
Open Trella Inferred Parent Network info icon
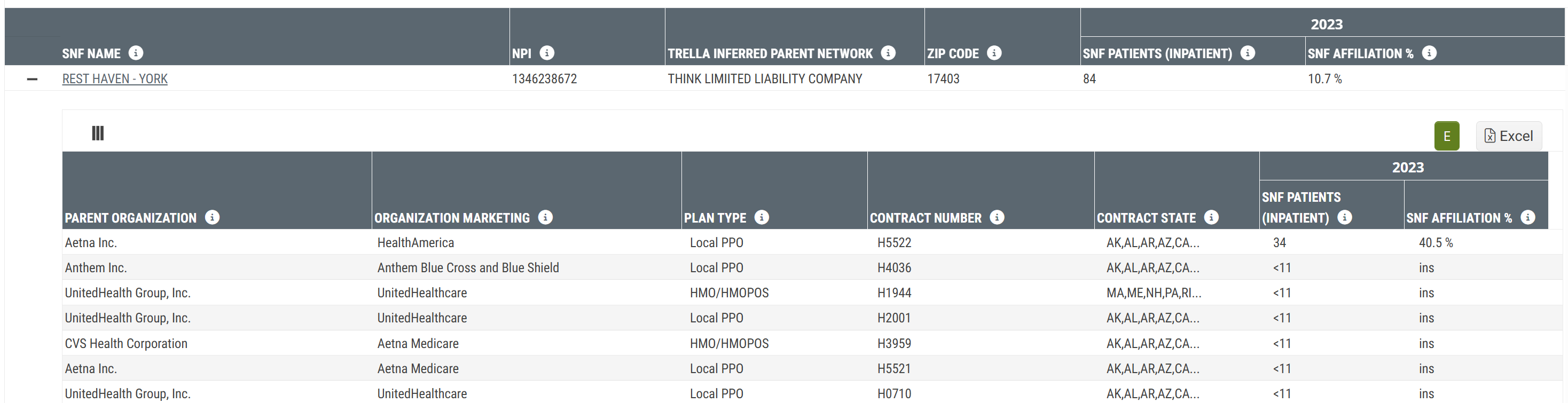click(888, 53)
